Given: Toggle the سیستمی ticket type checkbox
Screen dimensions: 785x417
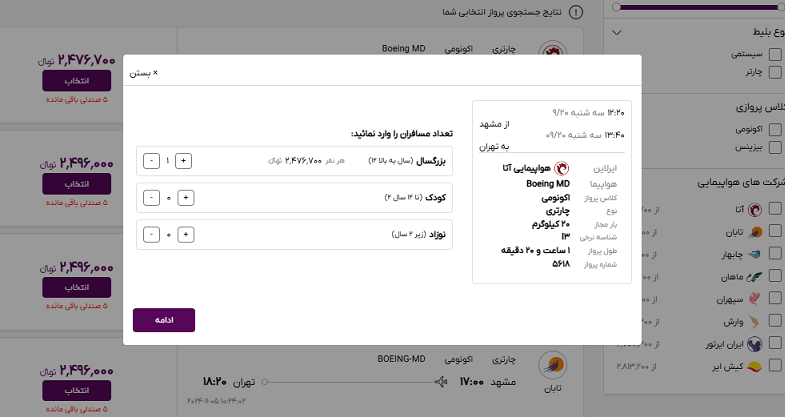Looking at the screenshot, I should click(x=775, y=54).
